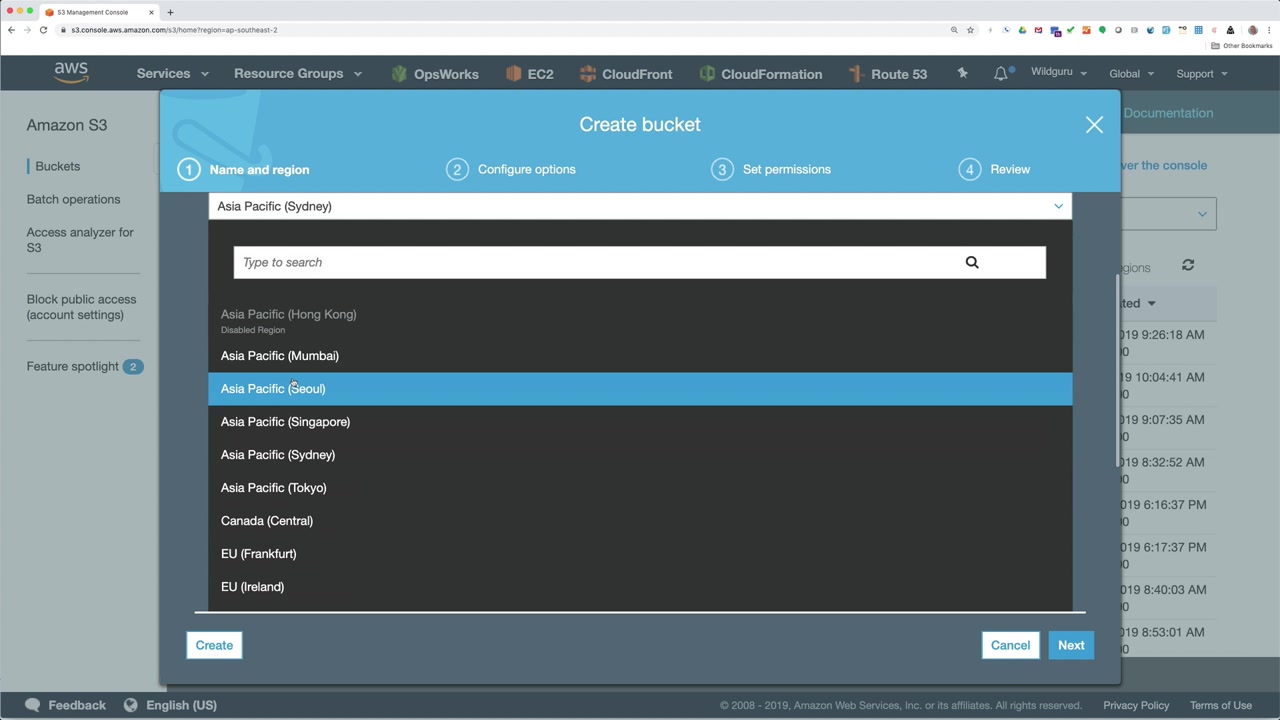Expand the Services menu

coord(173,74)
